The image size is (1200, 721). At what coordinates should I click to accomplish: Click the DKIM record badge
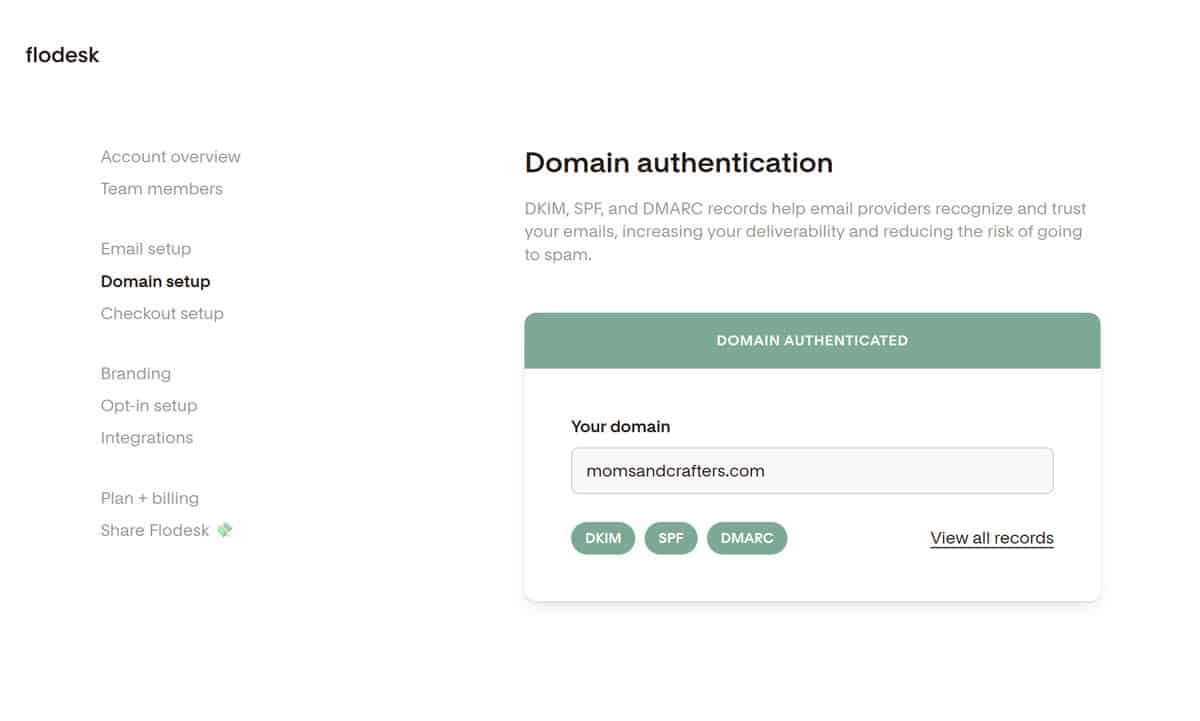603,538
